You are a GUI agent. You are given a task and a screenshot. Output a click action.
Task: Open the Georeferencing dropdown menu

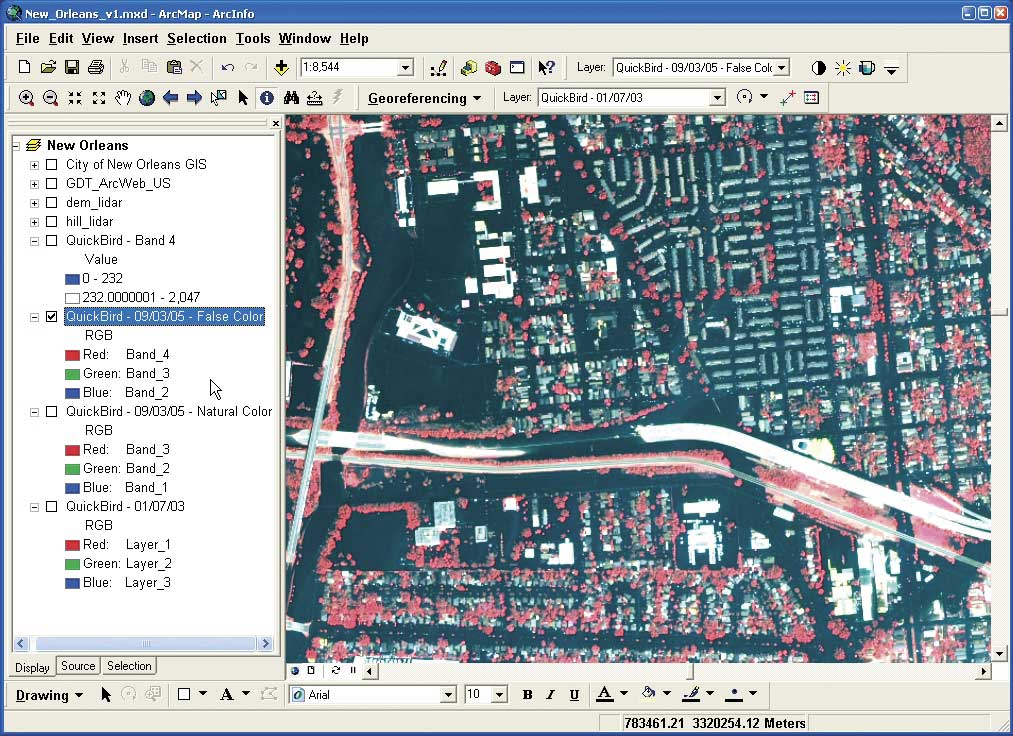[x=424, y=98]
